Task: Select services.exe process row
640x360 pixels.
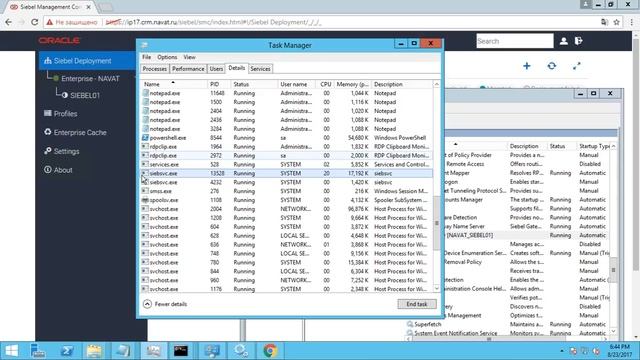Action: click(287, 164)
